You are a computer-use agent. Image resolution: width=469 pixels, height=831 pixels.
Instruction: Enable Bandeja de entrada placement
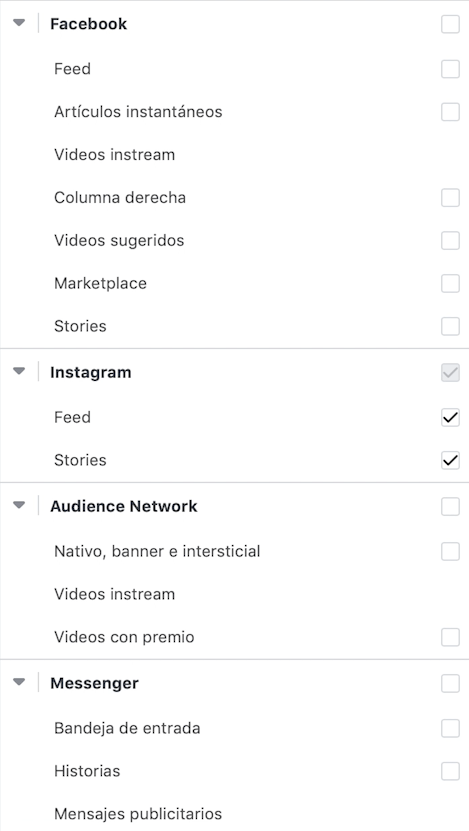tap(450, 729)
